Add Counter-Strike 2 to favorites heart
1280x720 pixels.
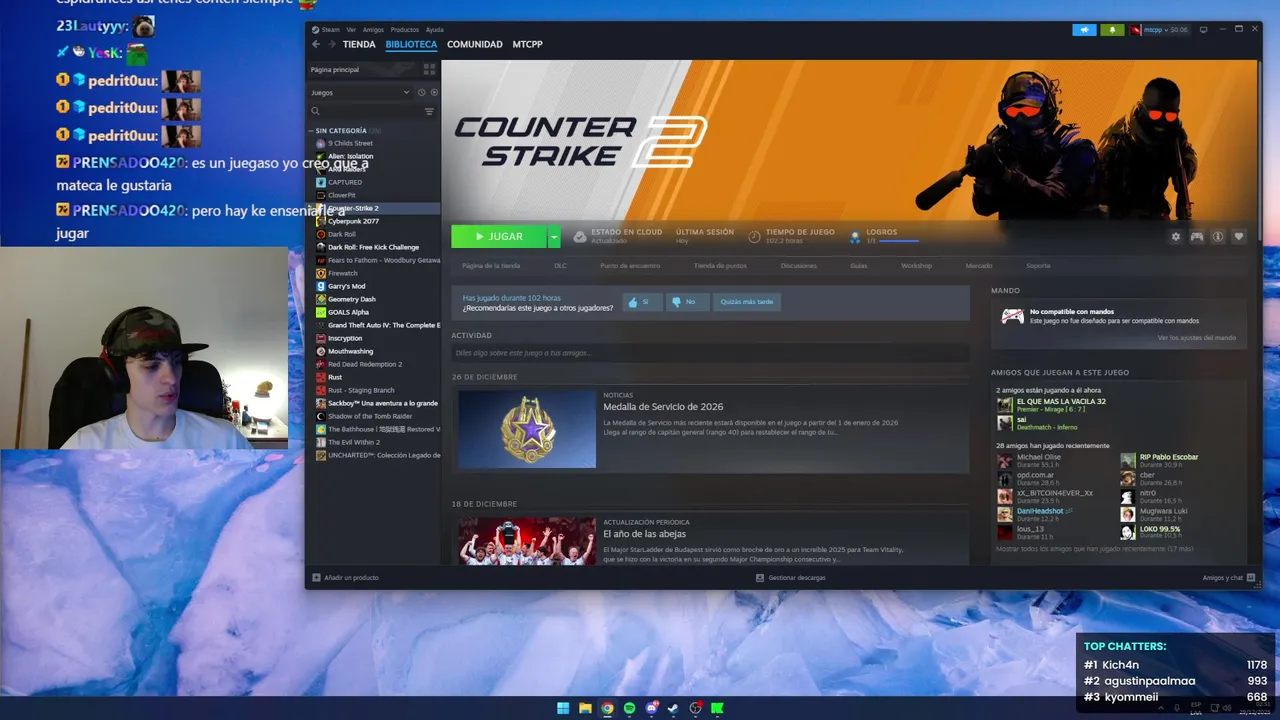point(1239,237)
